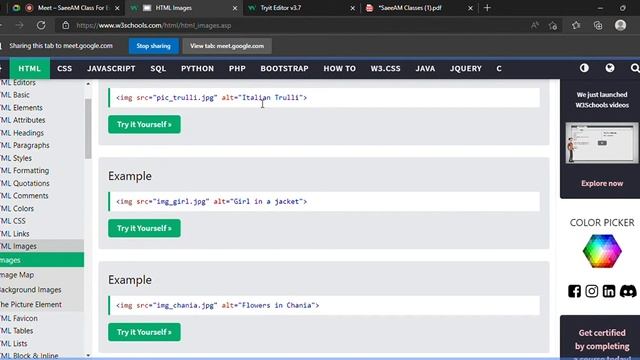Open W3Schools Facebook page icon

(x=574, y=291)
